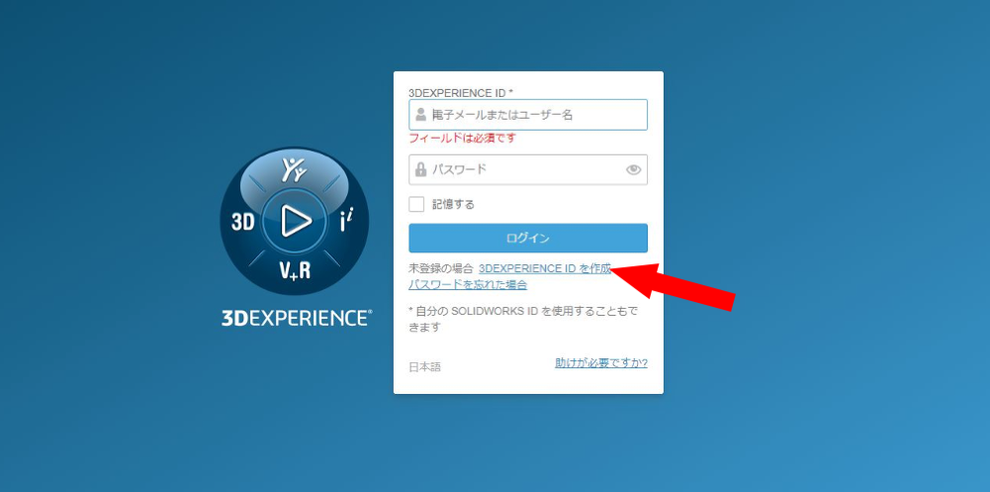The height and width of the screenshot is (492, 990).
Task: Click the play button in the 3DEXPERIENCE compass
Action: (295, 220)
